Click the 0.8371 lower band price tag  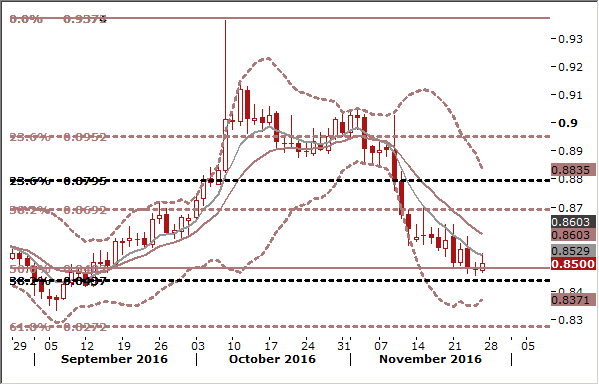[x=573, y=300]
